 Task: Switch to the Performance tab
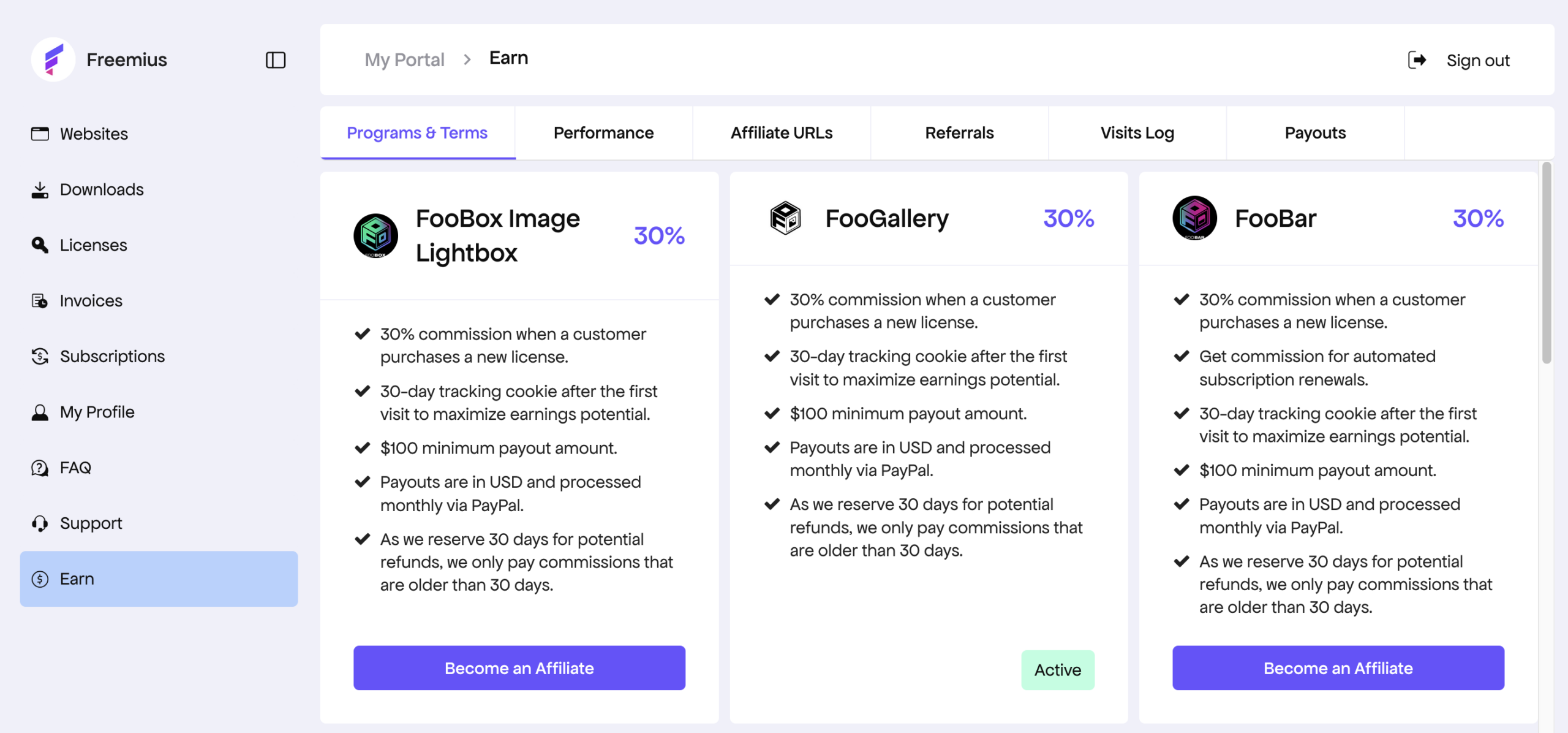(x=603, y=133)
